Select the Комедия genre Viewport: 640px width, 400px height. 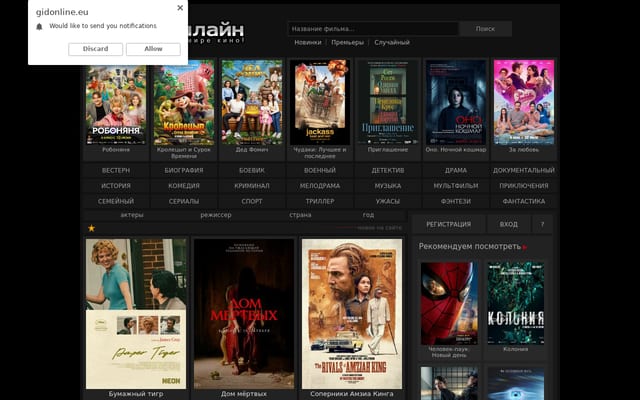coord(184,186)
